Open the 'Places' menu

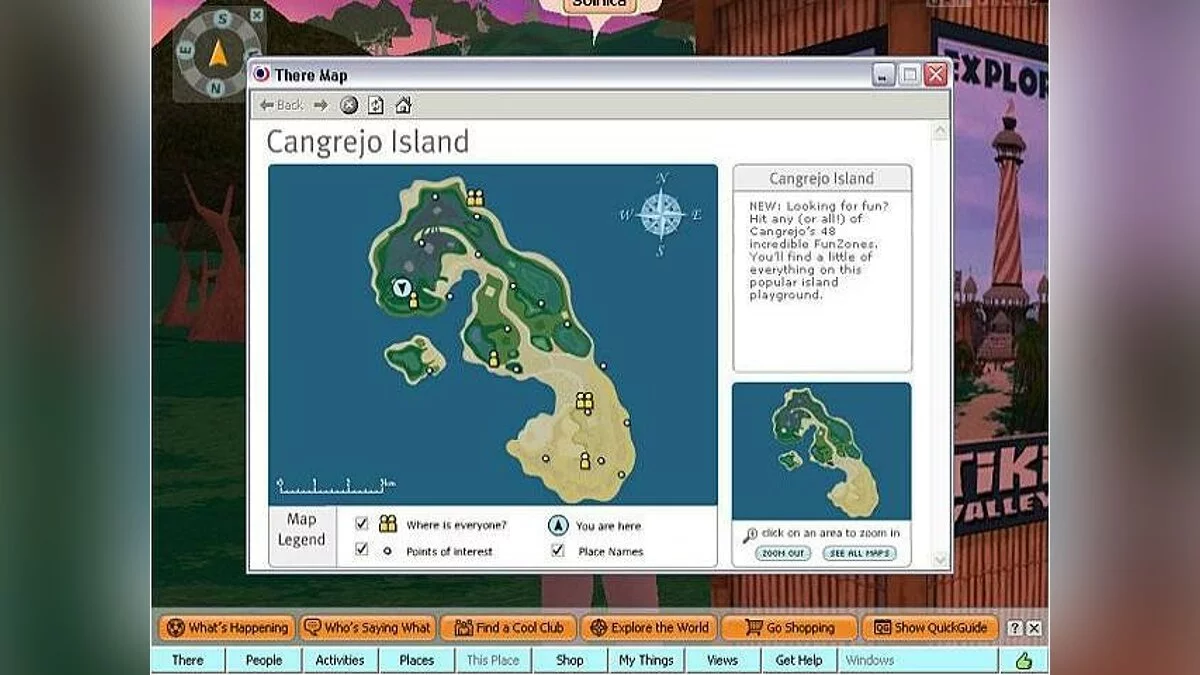tap(417, 660)
